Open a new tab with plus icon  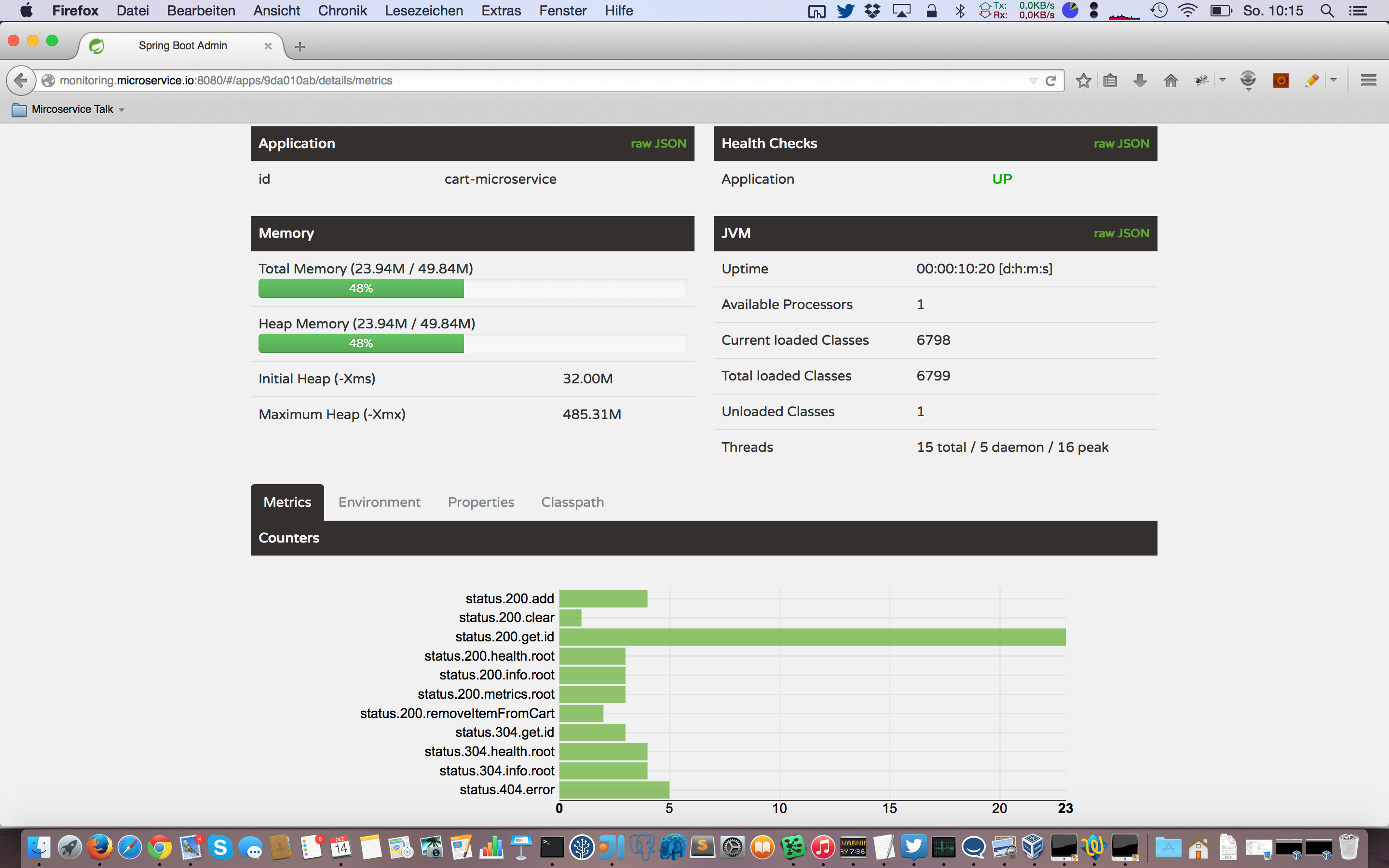point(300,46)
